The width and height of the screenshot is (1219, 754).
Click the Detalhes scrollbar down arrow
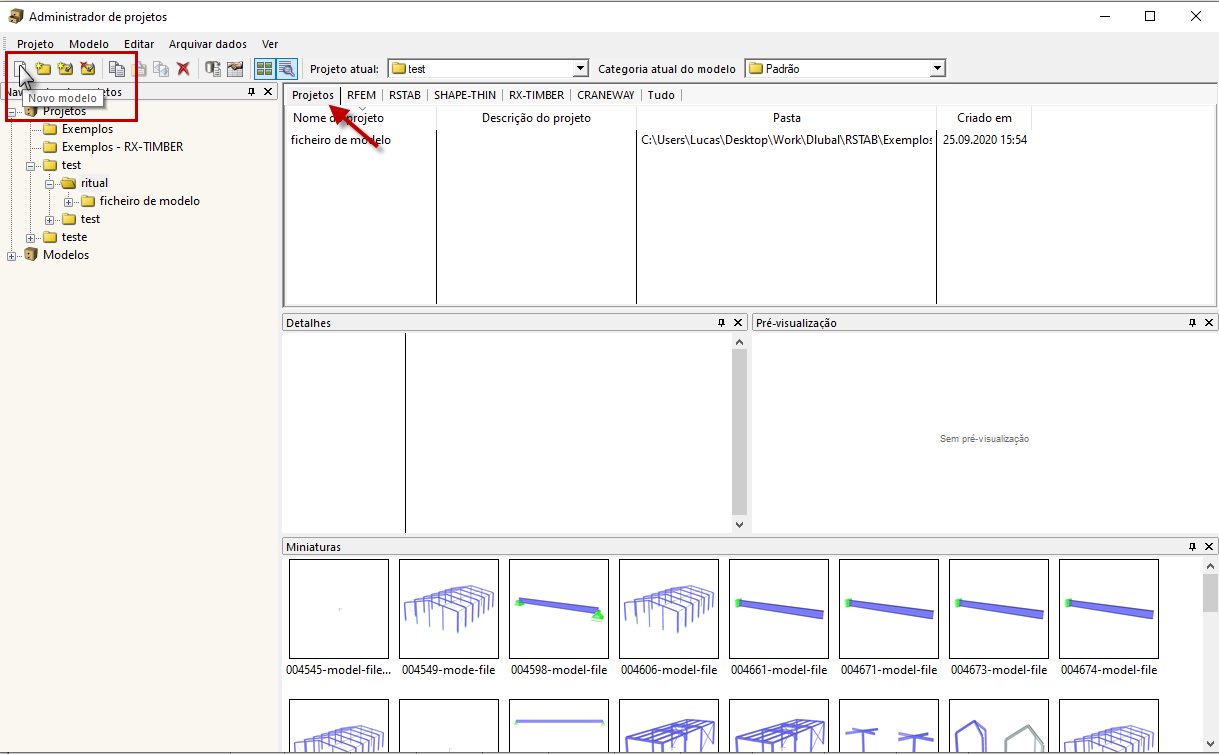(739, 524)
